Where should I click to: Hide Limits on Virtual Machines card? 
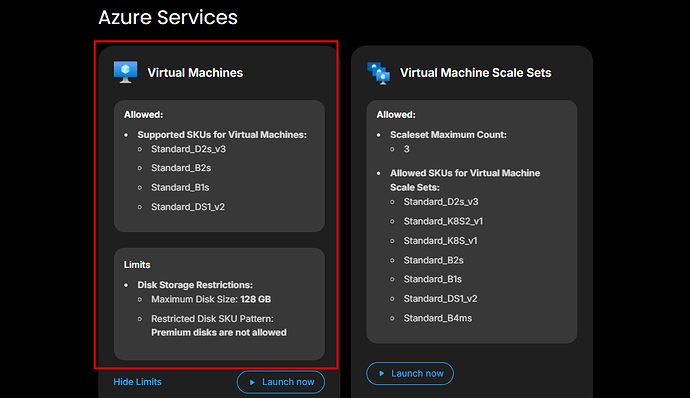tap(137, 382)
